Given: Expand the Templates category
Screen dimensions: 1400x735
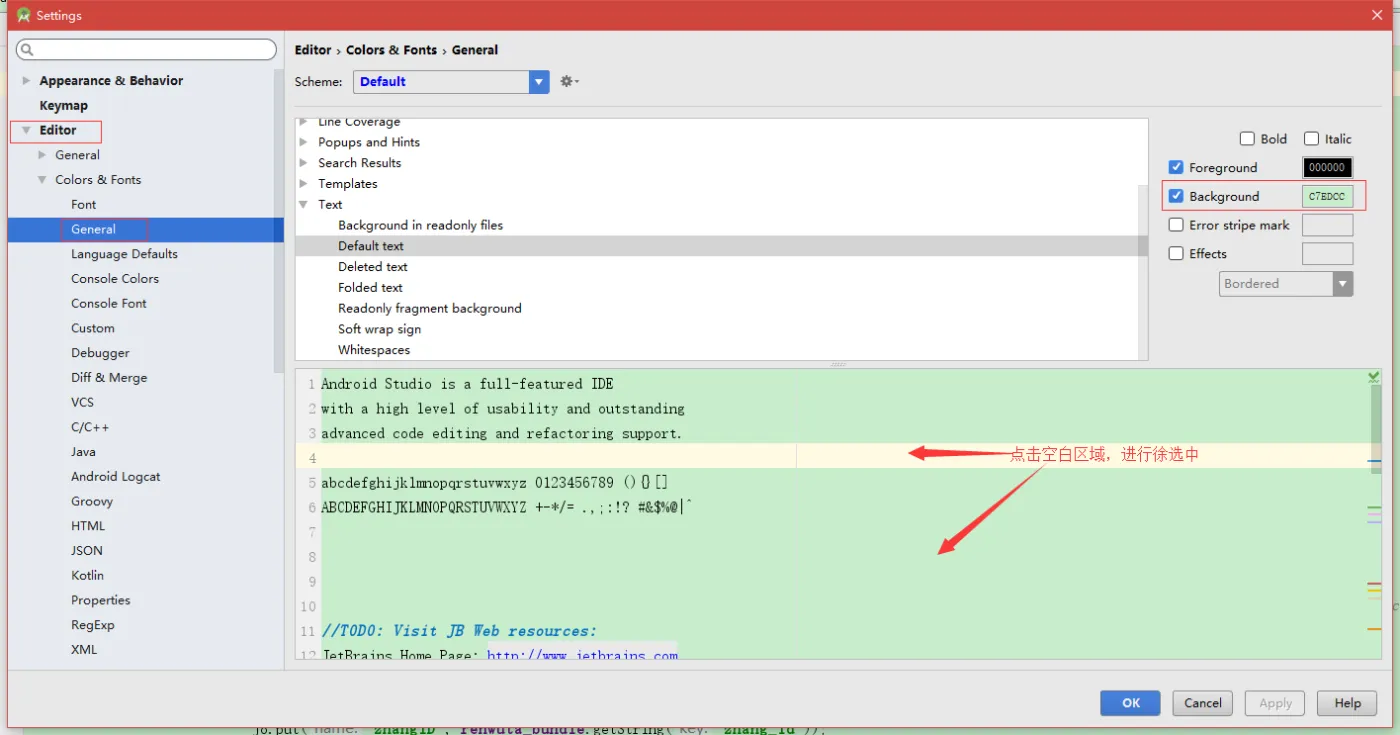Looking at the screenshot, I should tap(304, 184).
